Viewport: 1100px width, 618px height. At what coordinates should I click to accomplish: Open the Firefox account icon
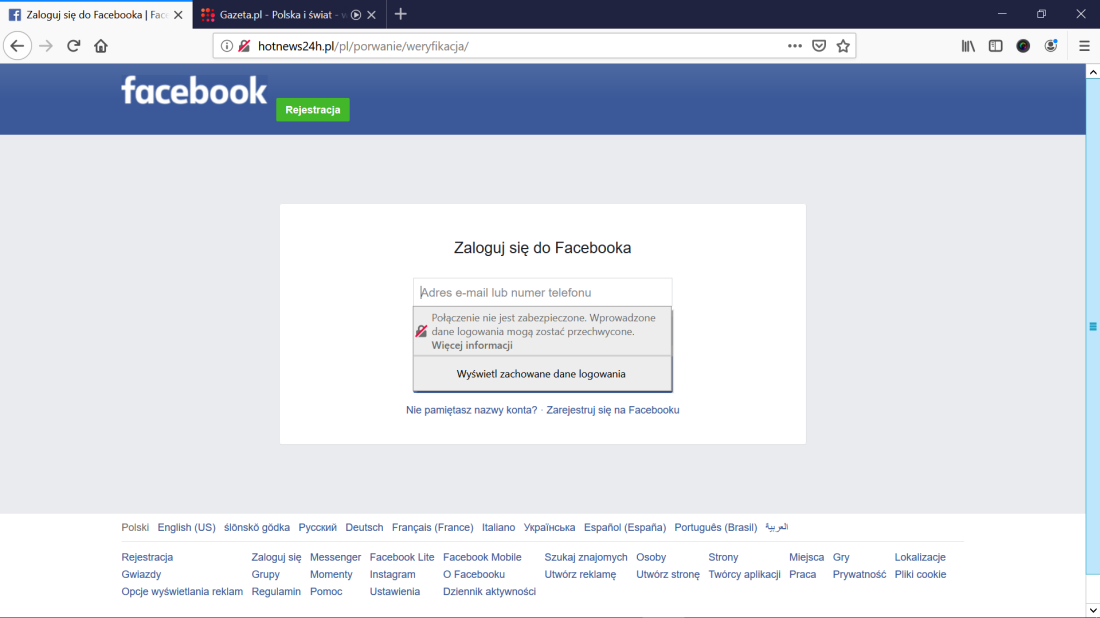pos(1050,46)
